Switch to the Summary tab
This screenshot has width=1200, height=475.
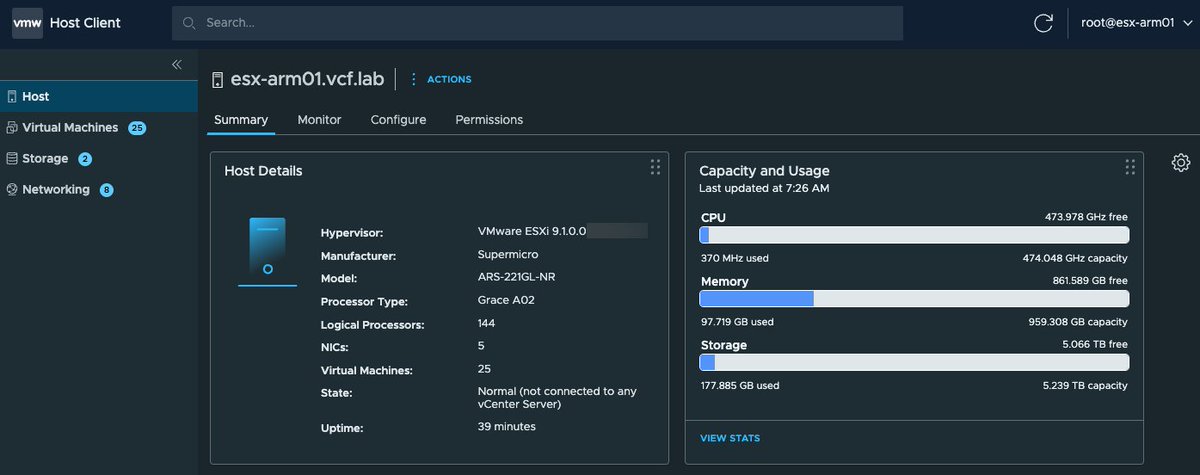click(x=241, y=120)
